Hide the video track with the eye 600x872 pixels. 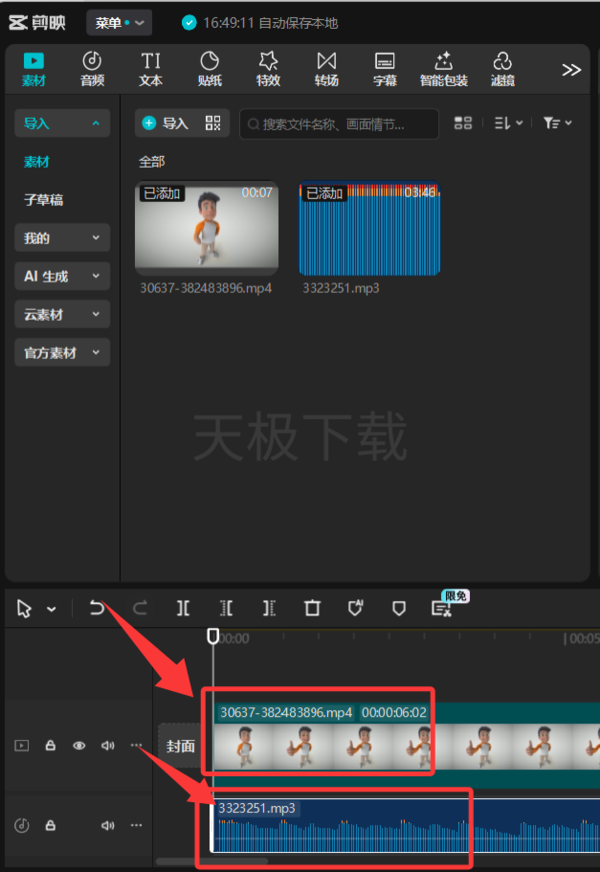pos(80,745)
